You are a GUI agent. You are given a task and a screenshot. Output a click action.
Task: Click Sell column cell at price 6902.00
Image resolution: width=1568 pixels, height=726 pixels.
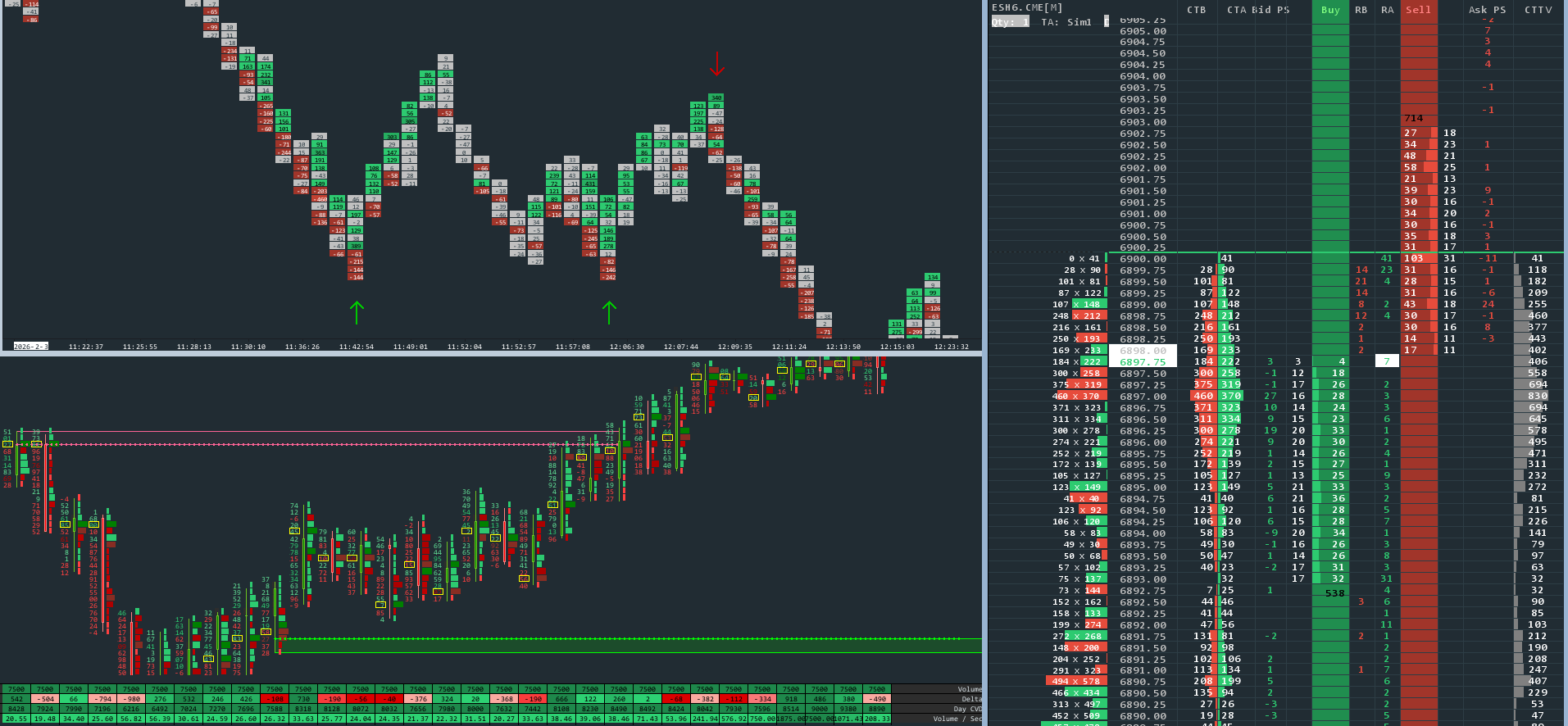[1419, 167]
